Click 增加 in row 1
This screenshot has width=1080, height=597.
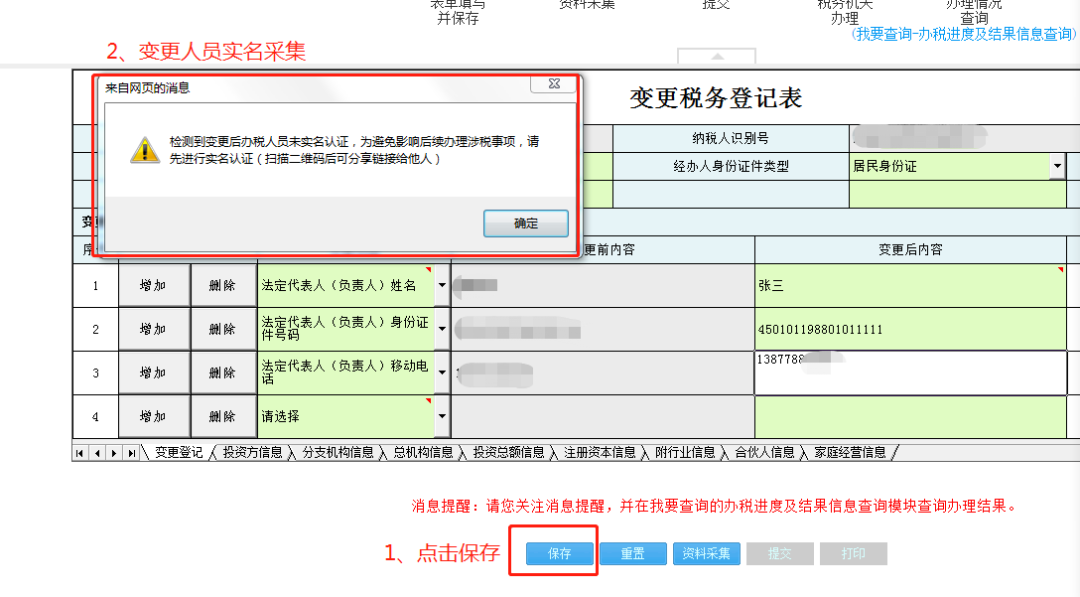point(154,285)
